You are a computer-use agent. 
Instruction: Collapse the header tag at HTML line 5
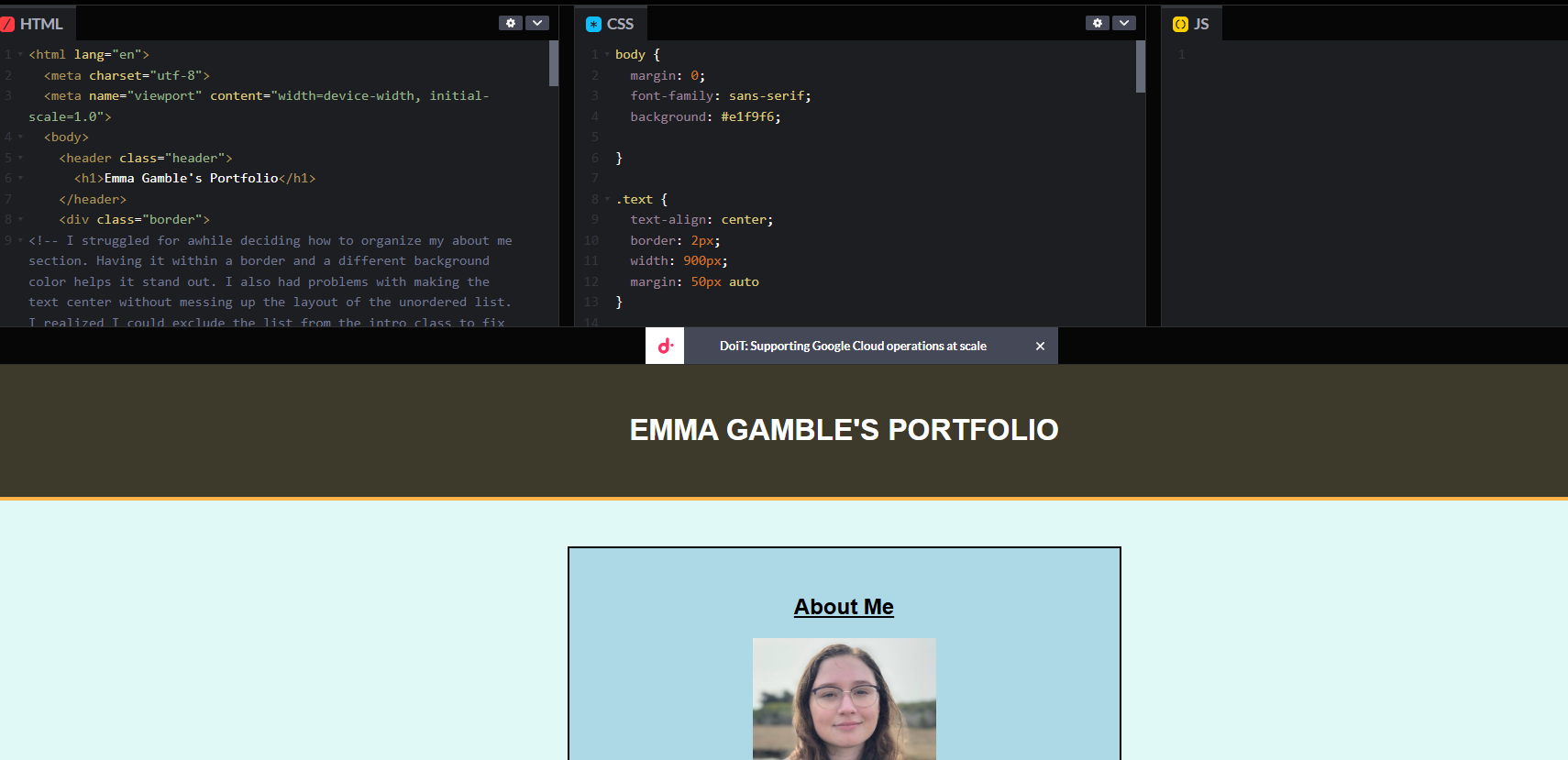pos(20,158)
